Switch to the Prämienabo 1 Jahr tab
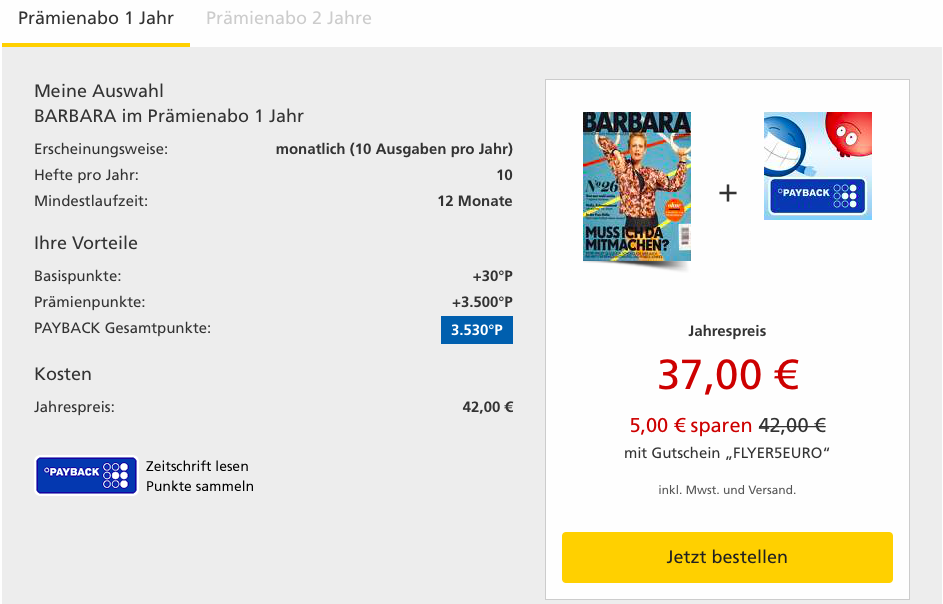 96,19
